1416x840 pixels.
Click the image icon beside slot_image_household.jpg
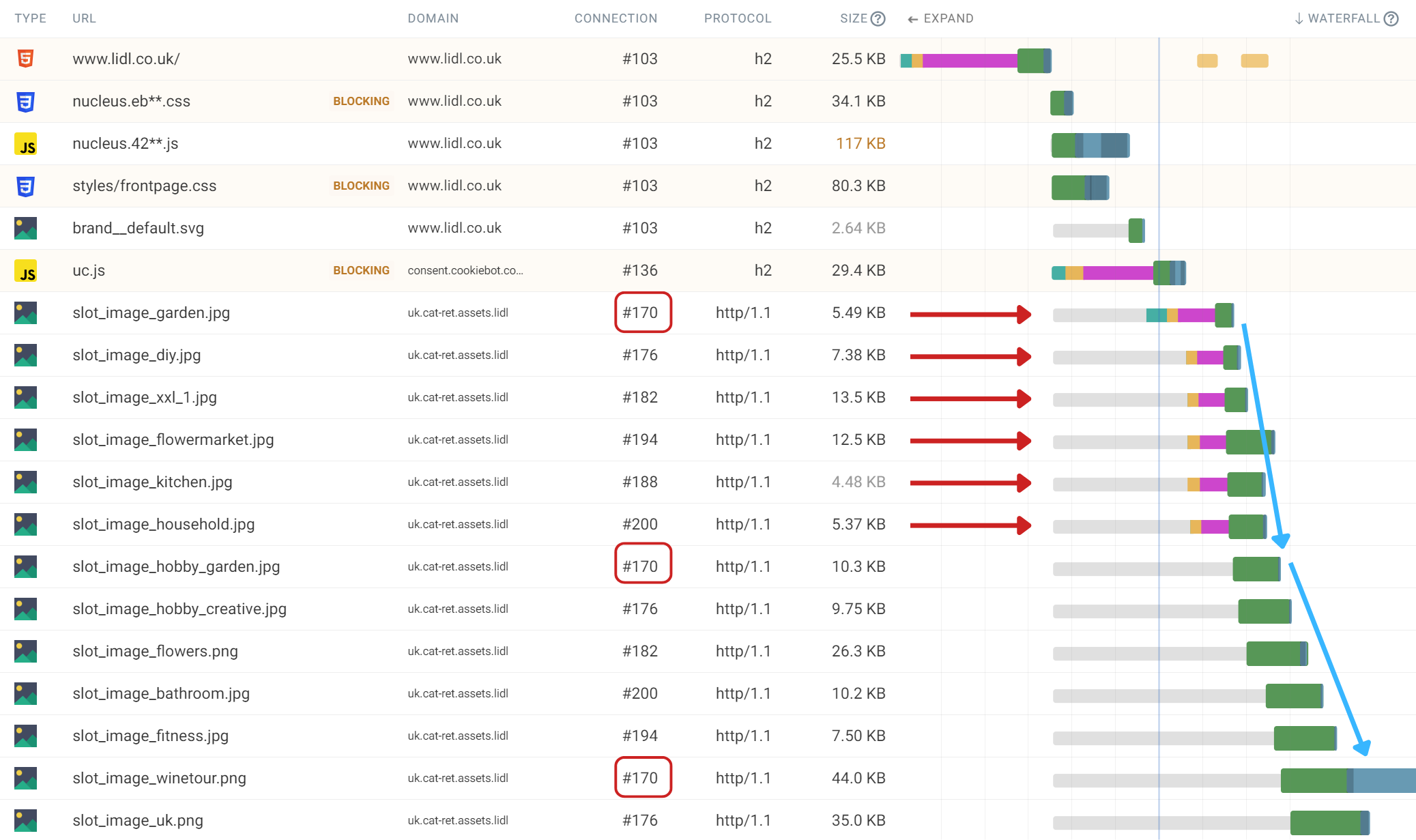tap(26, 525)
